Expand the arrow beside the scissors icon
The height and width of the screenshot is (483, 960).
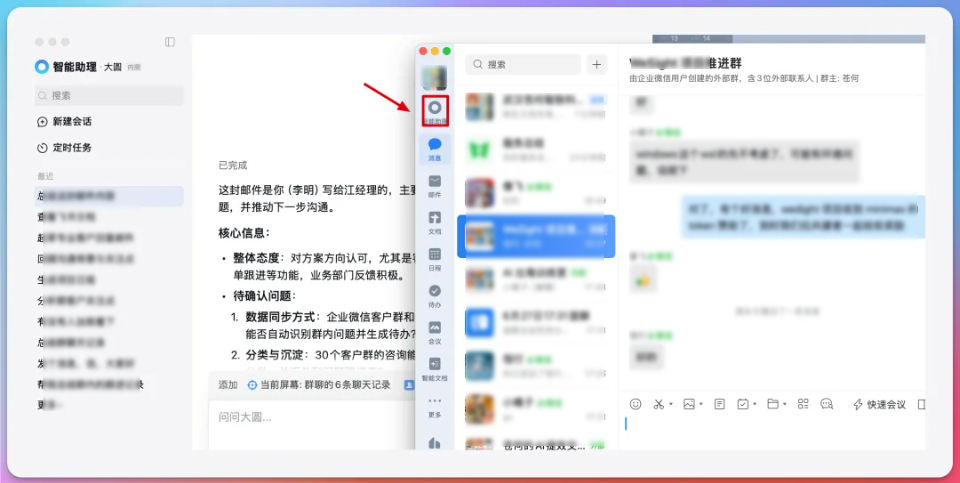670,404
